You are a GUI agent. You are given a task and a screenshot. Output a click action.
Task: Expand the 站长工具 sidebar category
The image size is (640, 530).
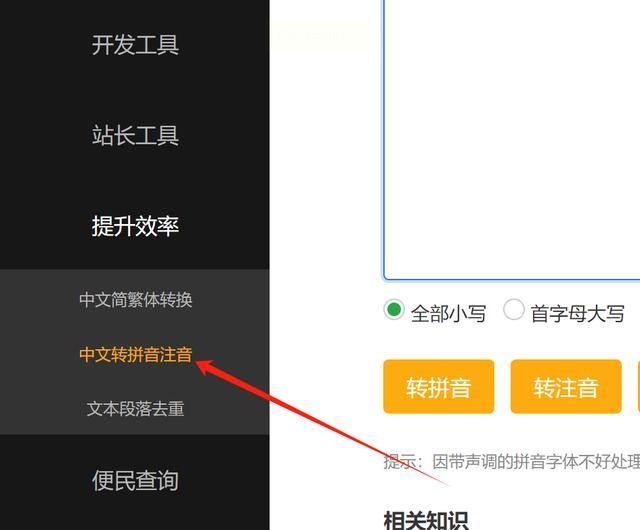point(135,135)
